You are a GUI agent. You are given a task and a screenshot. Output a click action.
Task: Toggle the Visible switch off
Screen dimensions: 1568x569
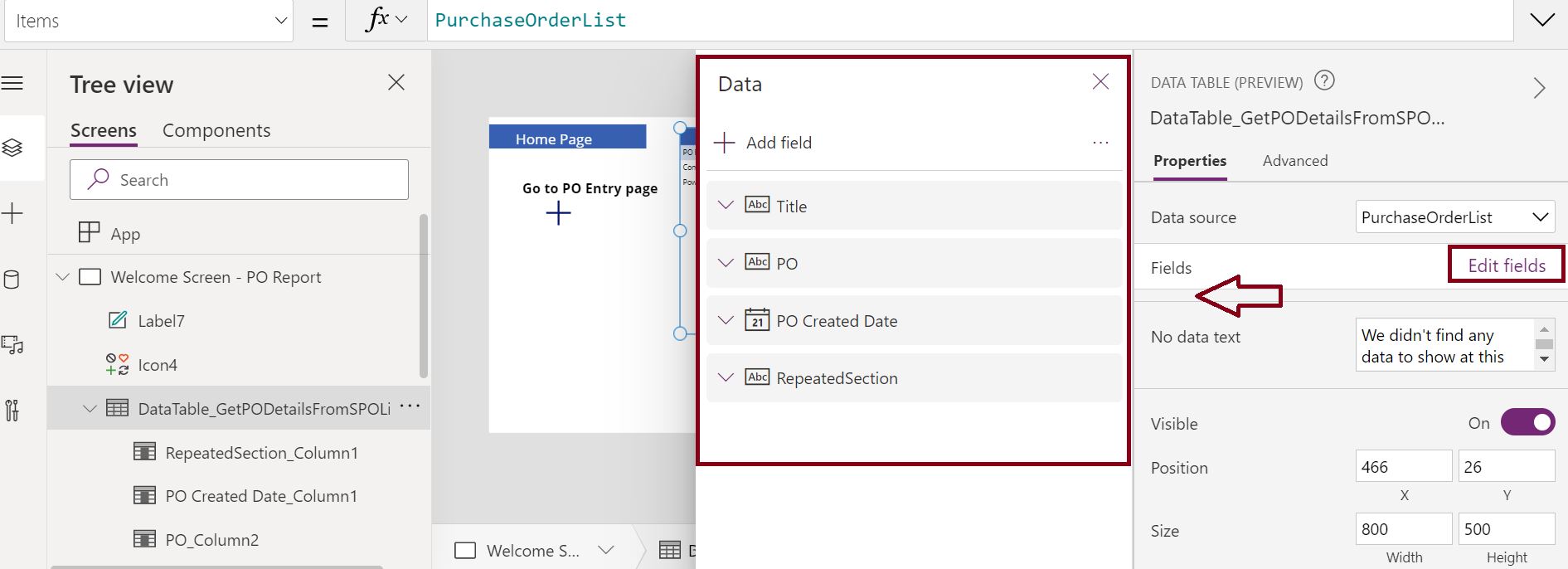coord(1527,422)
